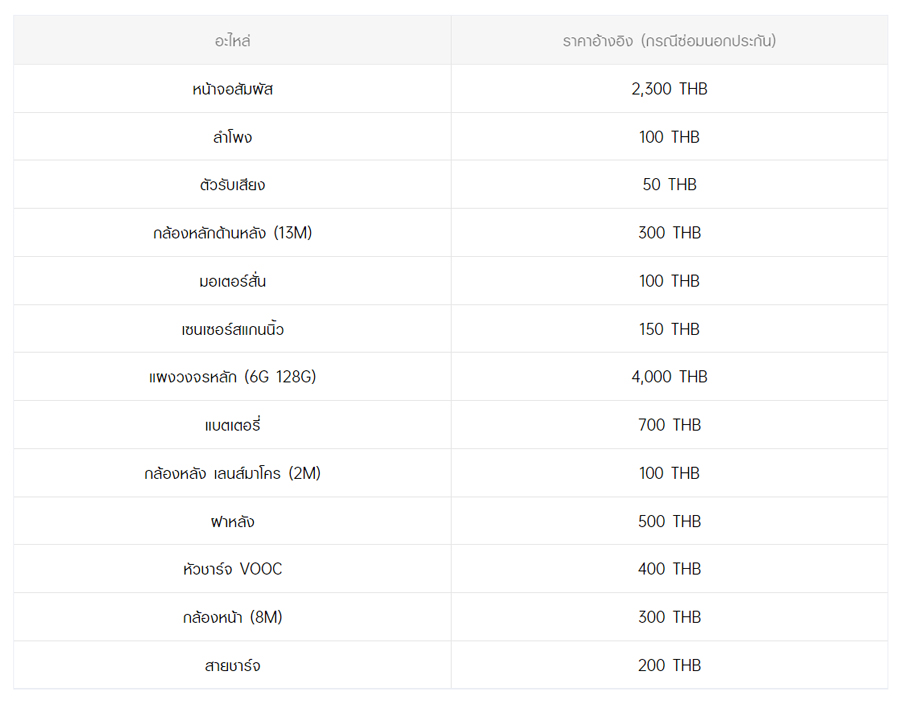The height and width of the screenshot is (702, 900).
Task: Select the หัวชาร์จ VOOC part name
Action: point(232,569)
